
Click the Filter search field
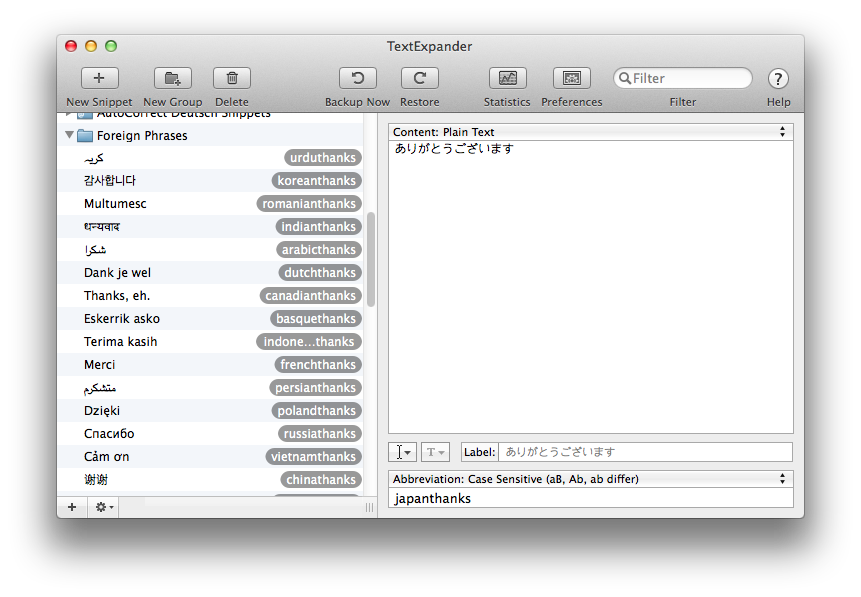pyautogui.click(x=683, y=77)
